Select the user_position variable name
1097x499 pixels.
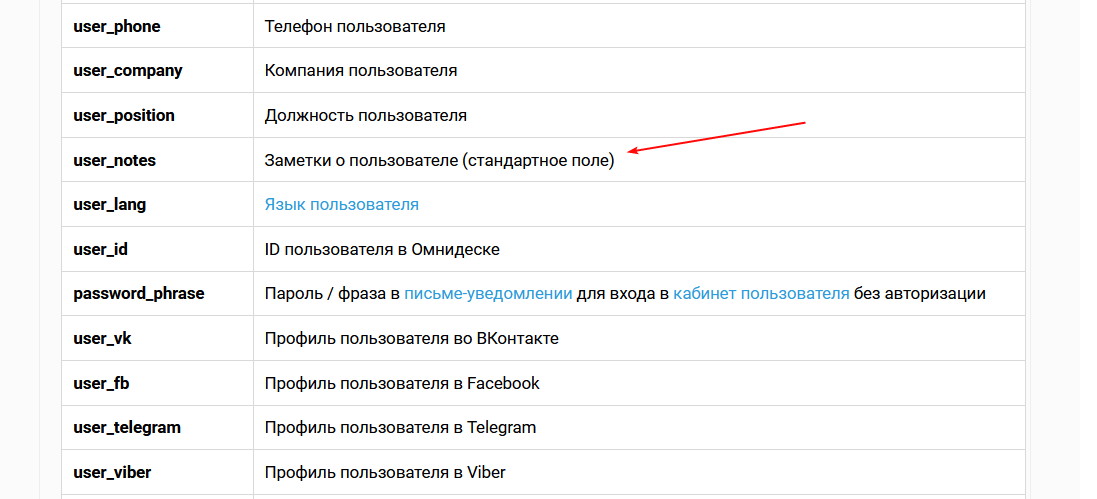[124, 115]
